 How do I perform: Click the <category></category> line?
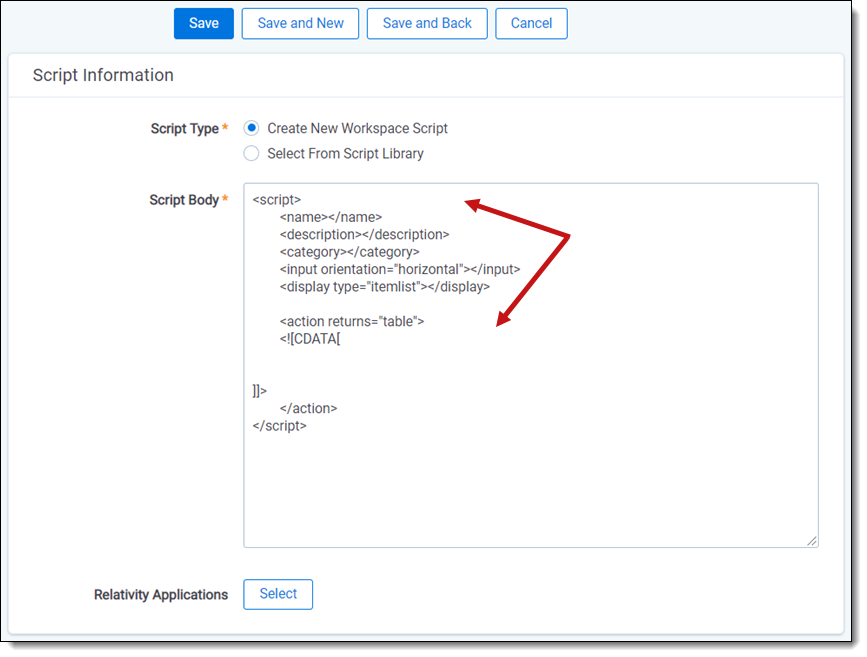[x=349, y=252]
